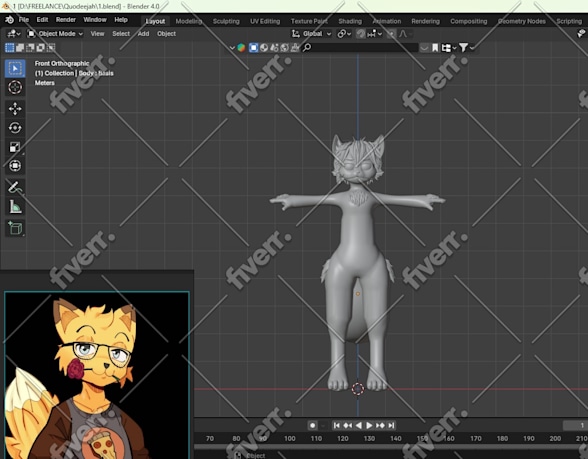Switch to the Sculpting workspace tab
Image resolution: width=588 pixels, height=459 pixels.
[226, 21]
